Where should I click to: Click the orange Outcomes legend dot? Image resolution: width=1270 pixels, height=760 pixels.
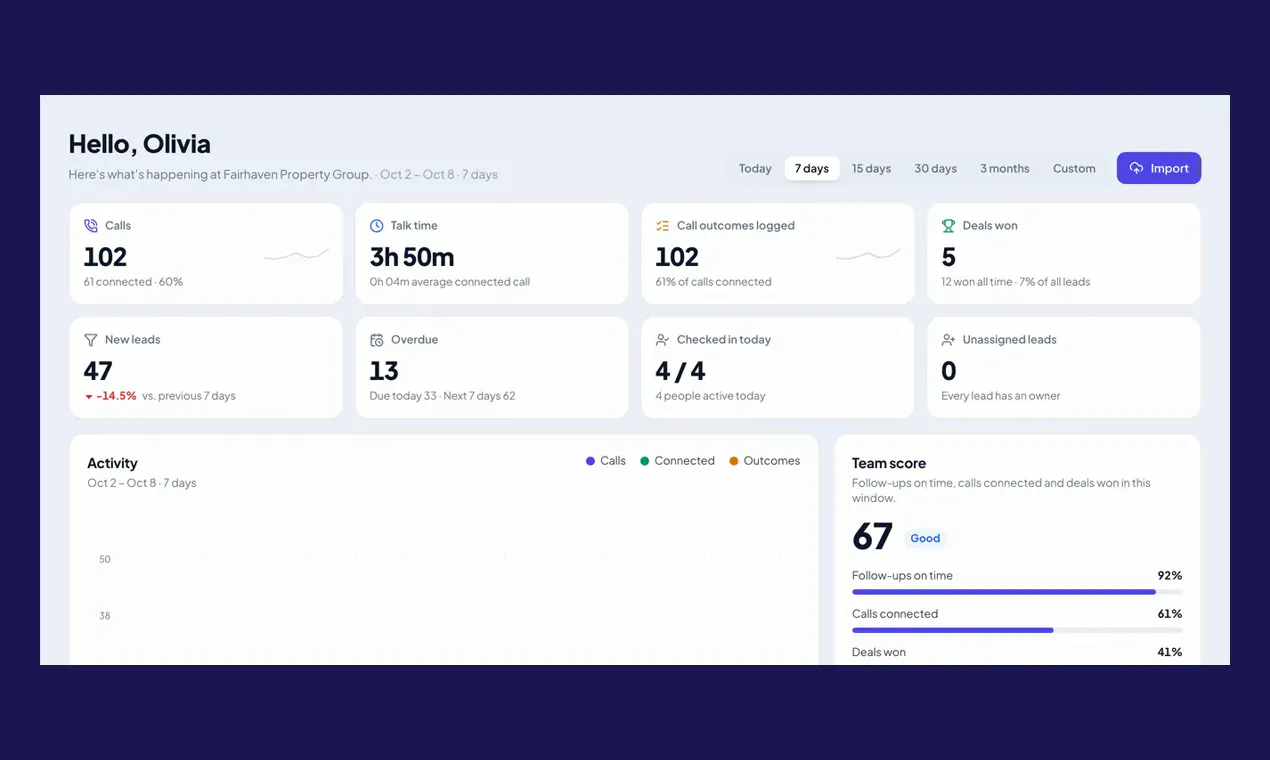click(734, 461)
